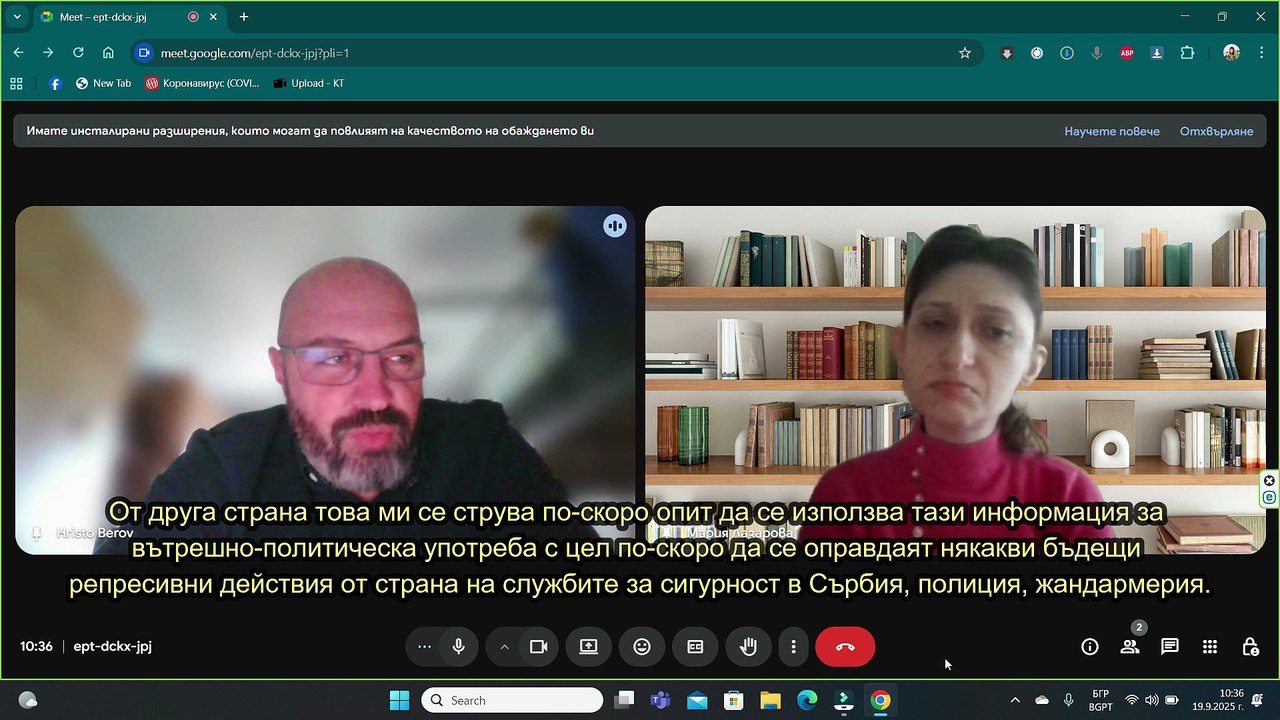
Task: Mute the microphone in the Meet call bar
Action: [459, 647]
